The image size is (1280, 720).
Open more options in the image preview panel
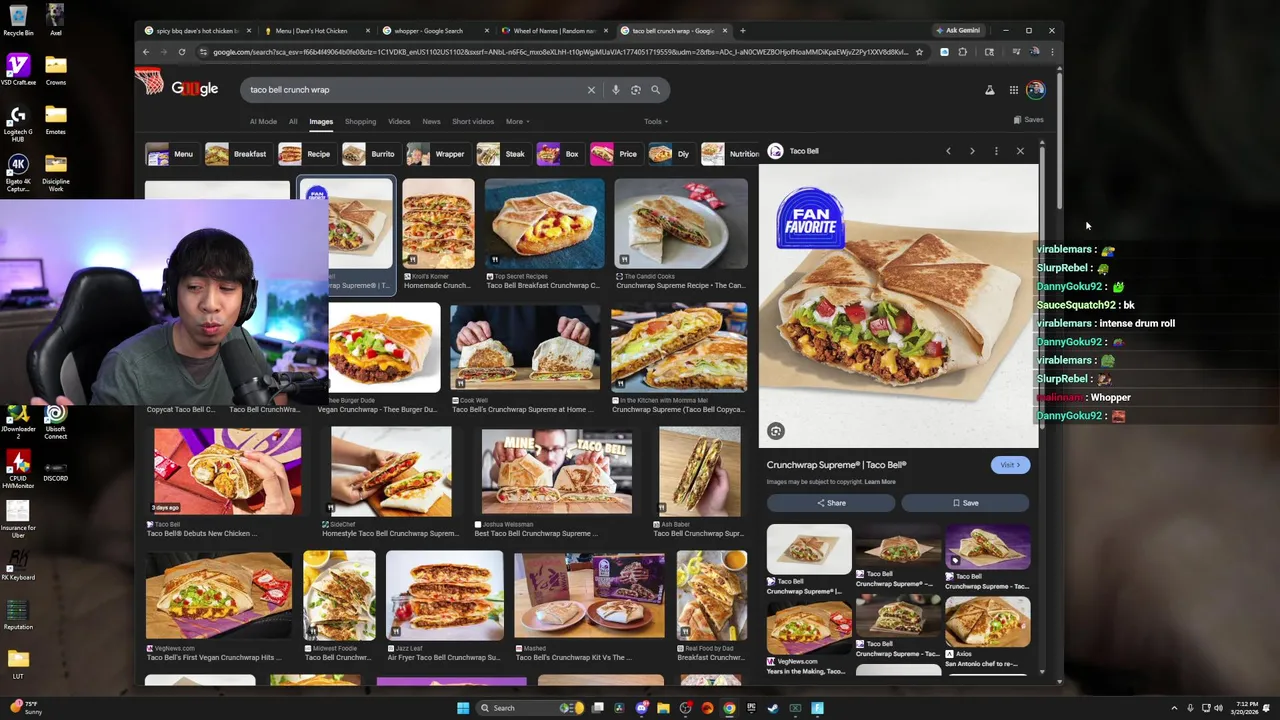tap(996, 151)
